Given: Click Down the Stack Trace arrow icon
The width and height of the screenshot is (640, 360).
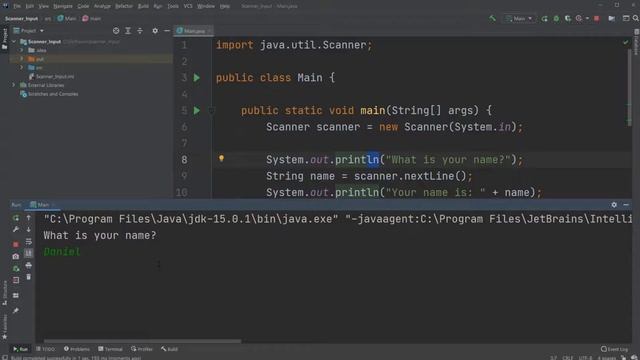Looking at the screenshot, I should pyautogui.click(x=29, y=230).
